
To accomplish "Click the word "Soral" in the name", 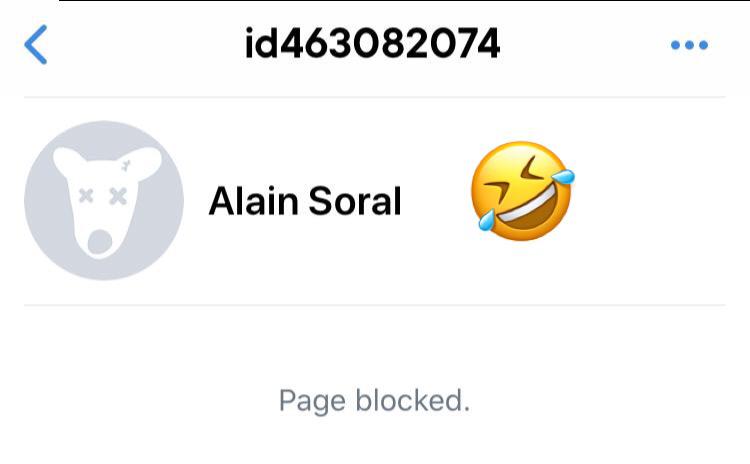I will (355, 201).
